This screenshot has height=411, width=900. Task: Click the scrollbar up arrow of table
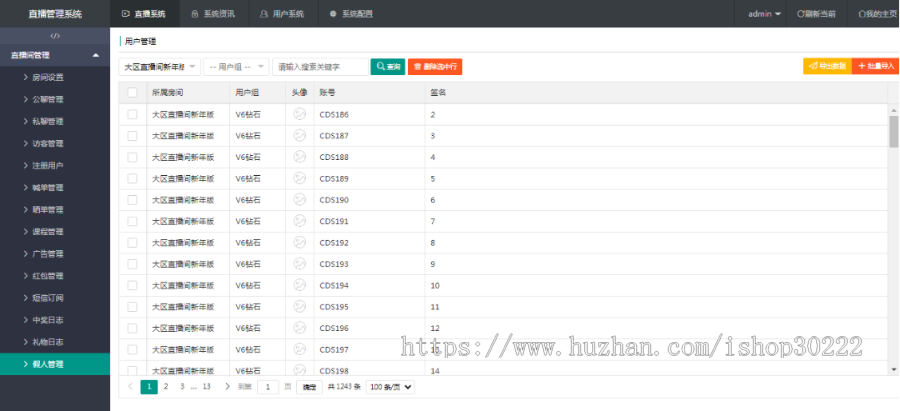click(x=893, y=108)
